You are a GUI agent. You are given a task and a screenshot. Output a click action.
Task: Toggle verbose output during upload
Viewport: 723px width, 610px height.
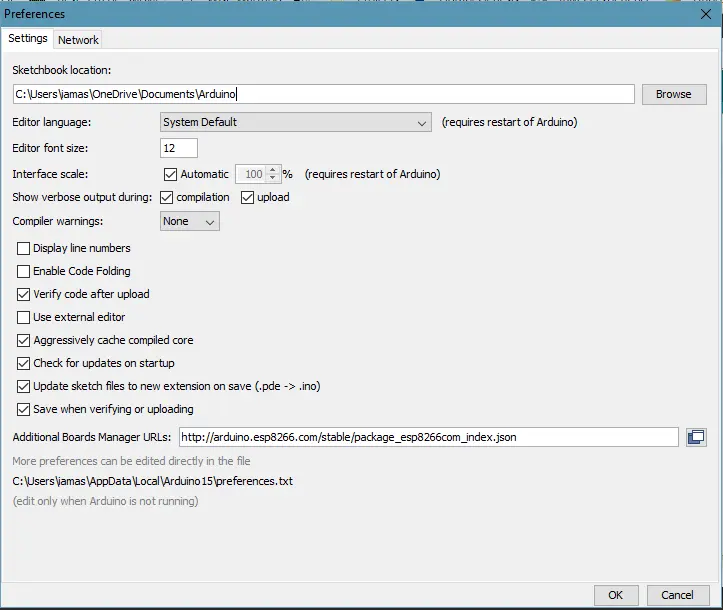click(248, 197)
